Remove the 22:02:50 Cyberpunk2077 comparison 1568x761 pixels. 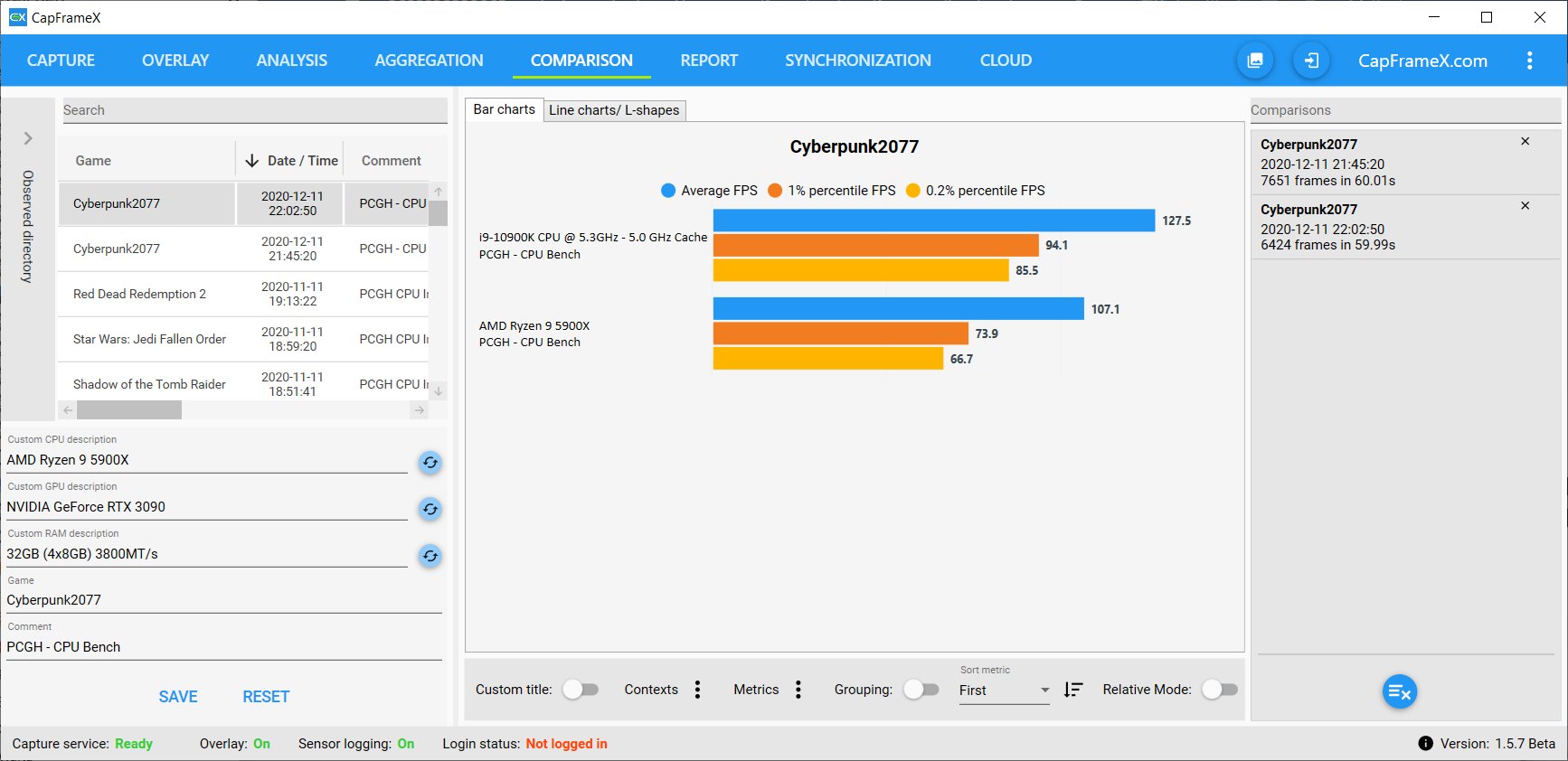point(1525,206)
